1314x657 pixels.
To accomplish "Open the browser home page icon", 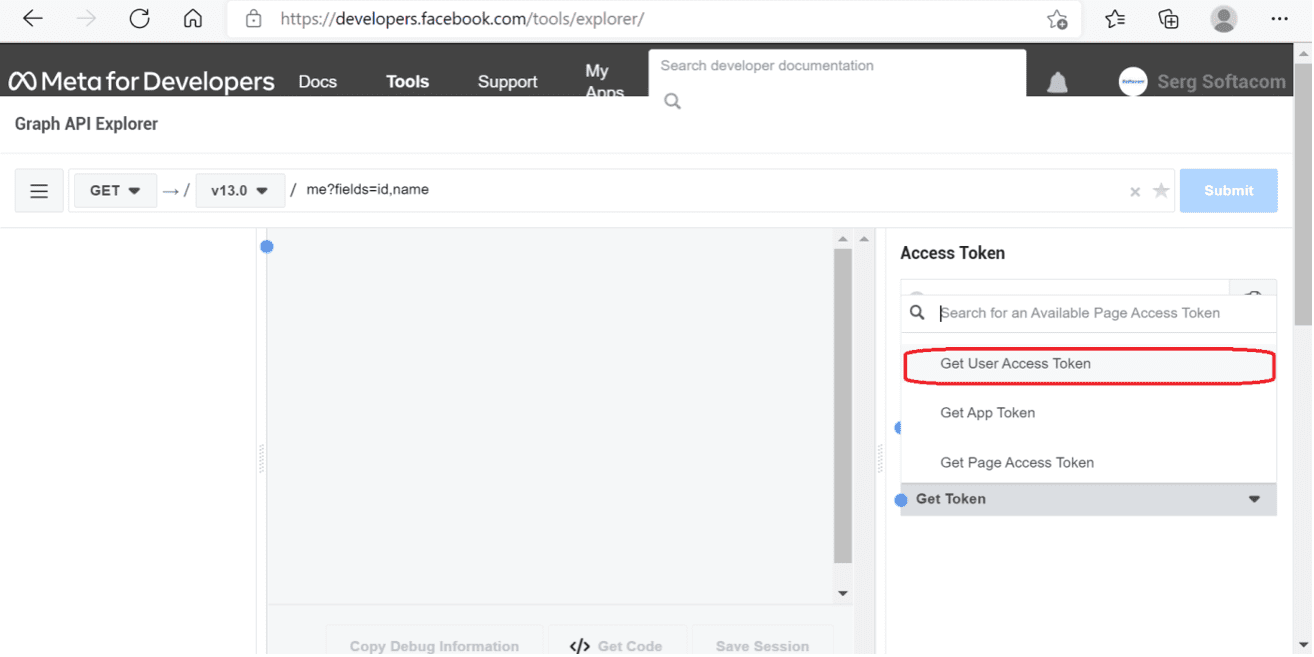I will [x=193, y=18].
